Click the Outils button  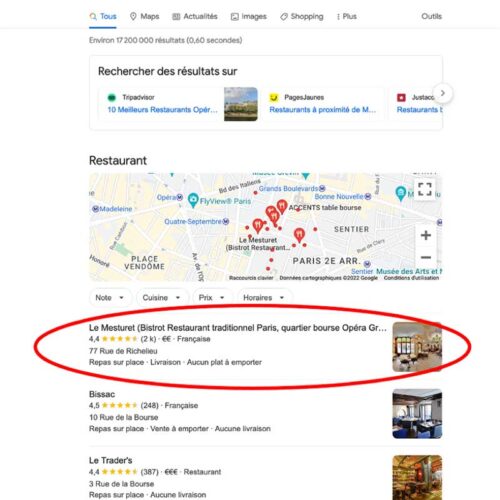[431, 16]
